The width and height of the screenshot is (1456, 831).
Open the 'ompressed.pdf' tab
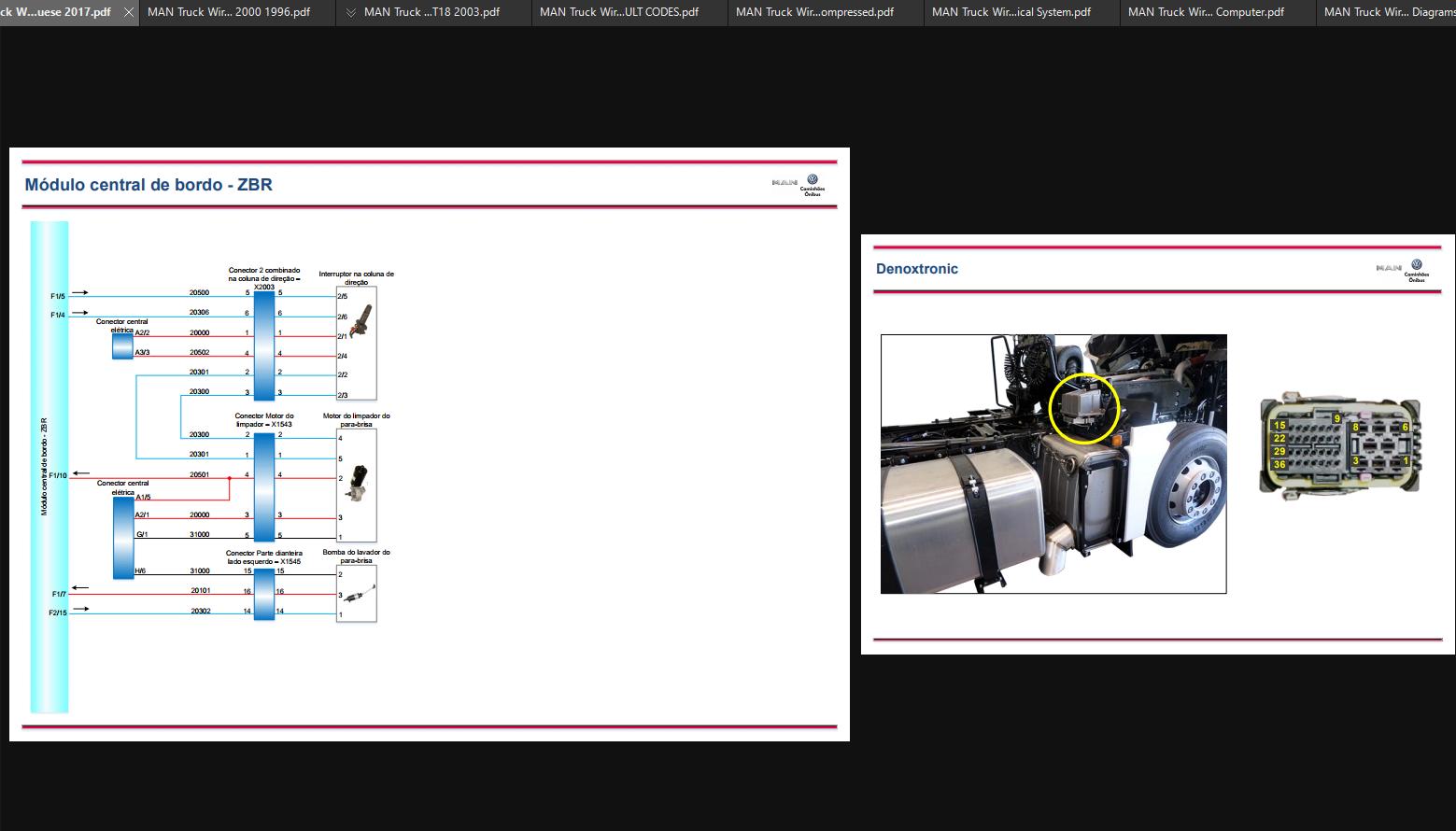(825, 12)
